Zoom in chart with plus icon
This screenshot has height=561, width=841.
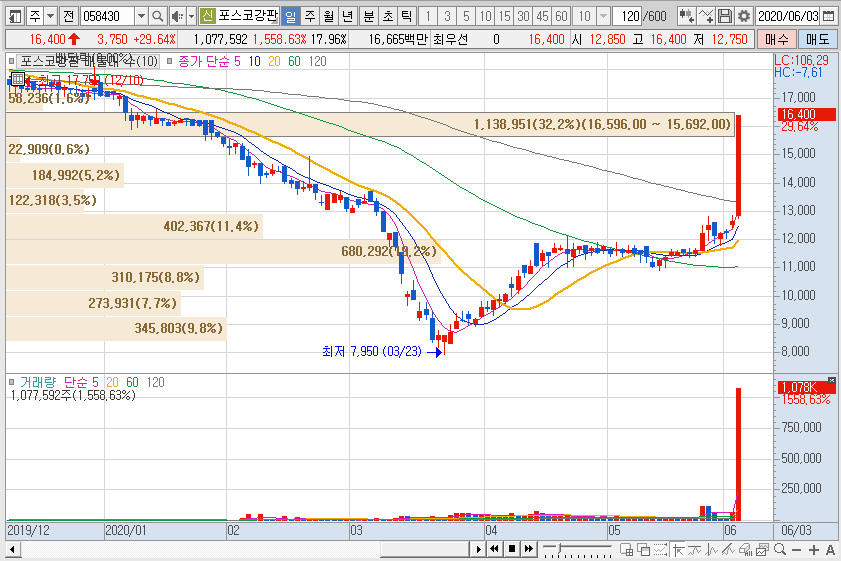814,550
